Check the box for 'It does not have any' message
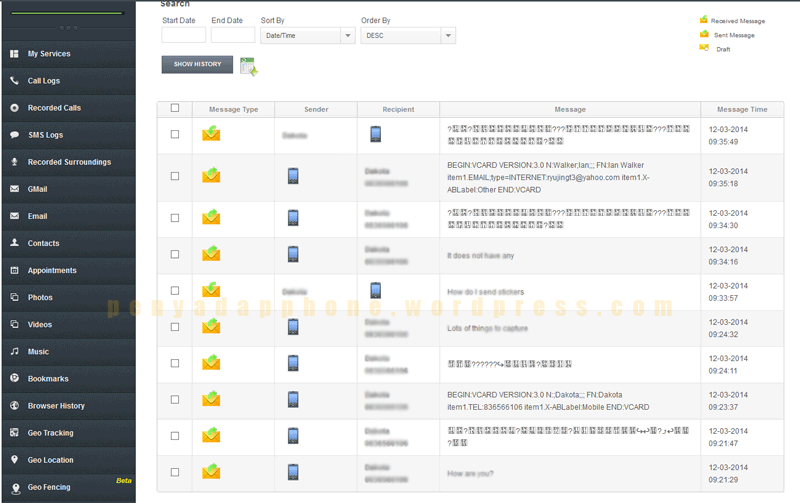The image size is (800, 503). pyautogui.click(x=175, y=254)
